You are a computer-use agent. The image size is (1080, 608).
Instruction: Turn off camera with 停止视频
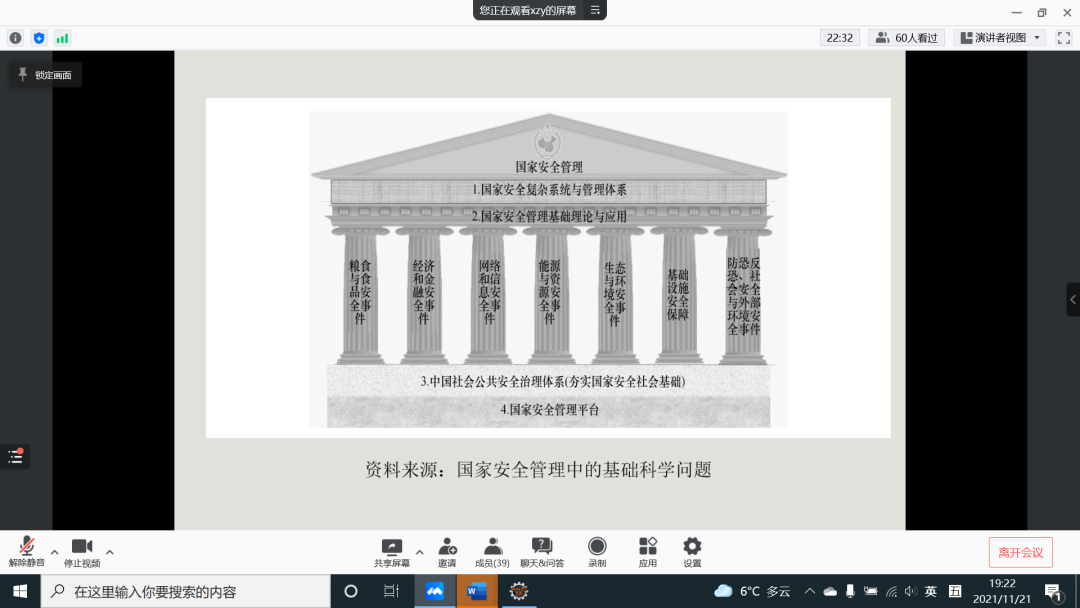82,552
